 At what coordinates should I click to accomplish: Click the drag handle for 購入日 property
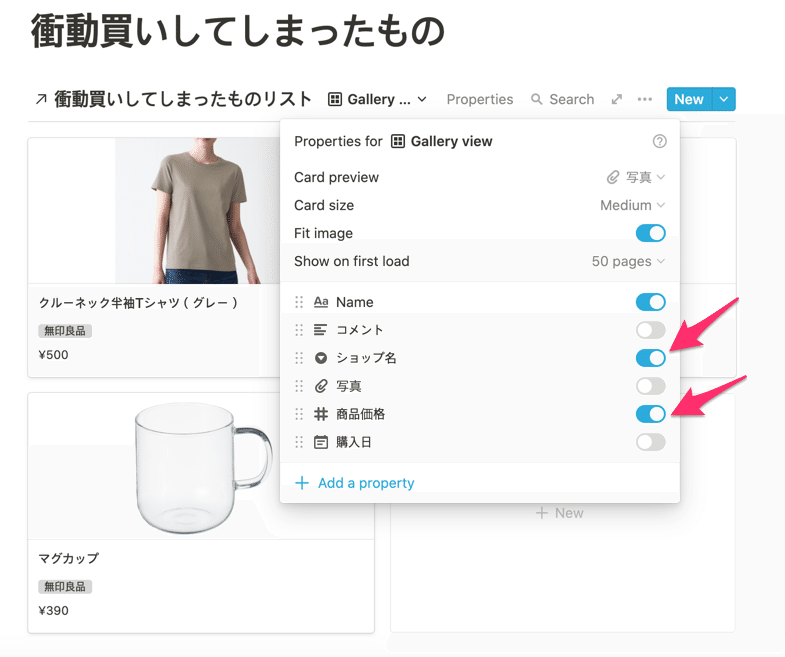tap(299, 442)
